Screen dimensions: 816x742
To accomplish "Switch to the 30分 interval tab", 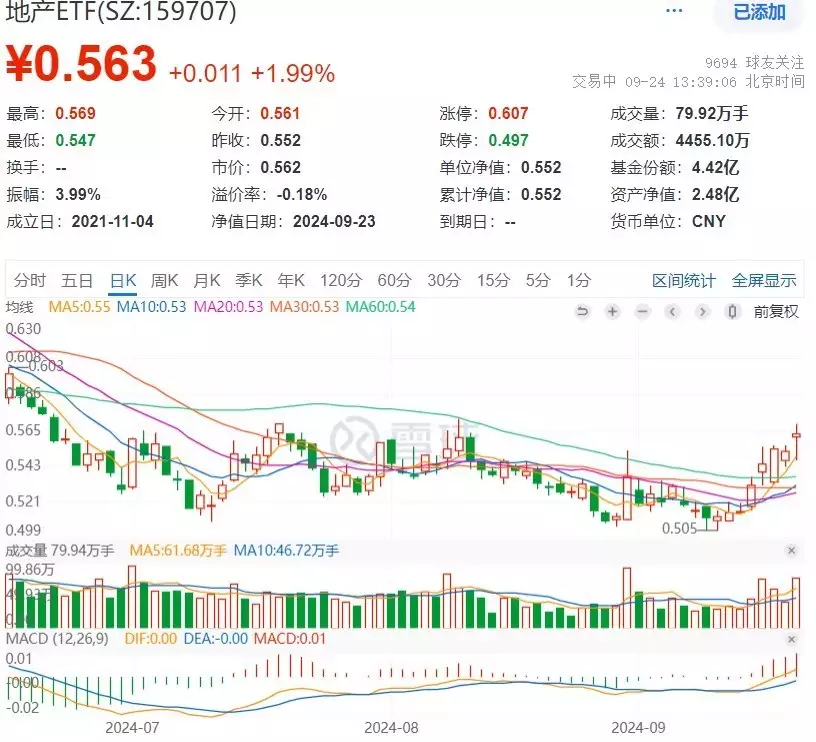I will [444, 280].
